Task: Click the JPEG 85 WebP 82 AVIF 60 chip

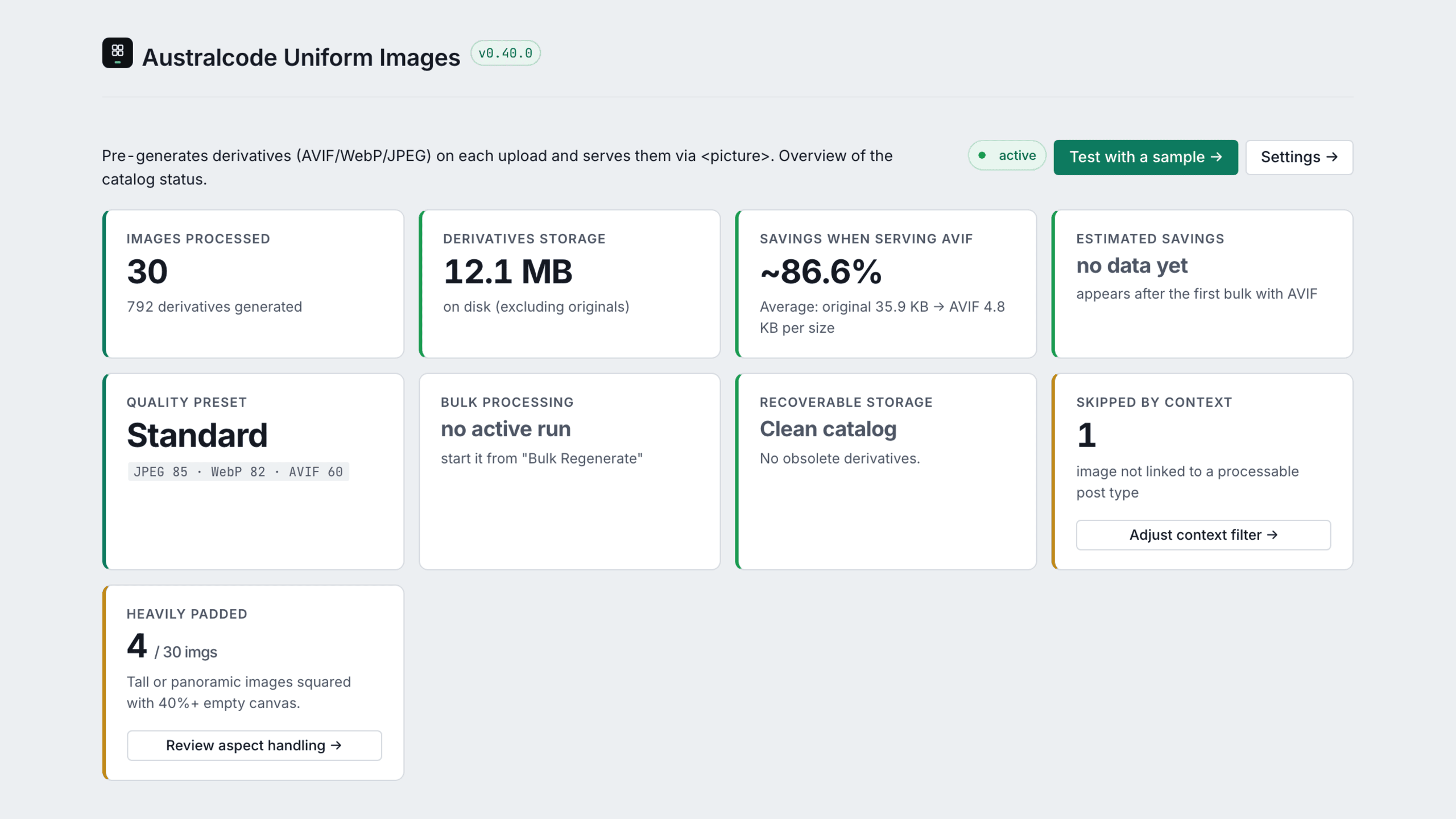Action: click(238, 471)
